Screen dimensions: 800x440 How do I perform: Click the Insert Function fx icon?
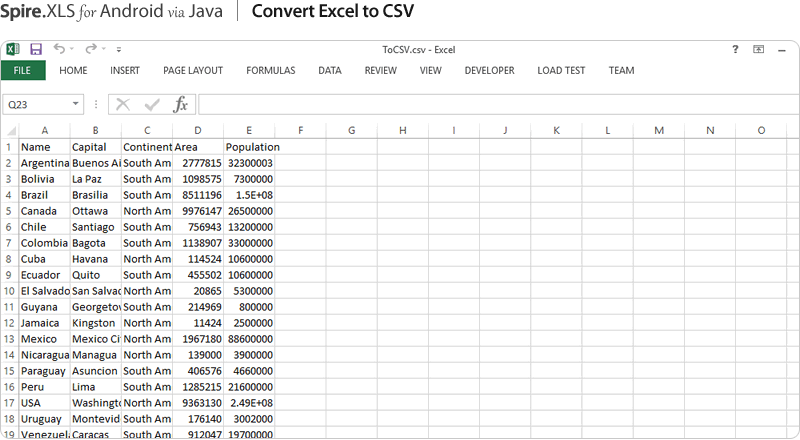[181, 104]
